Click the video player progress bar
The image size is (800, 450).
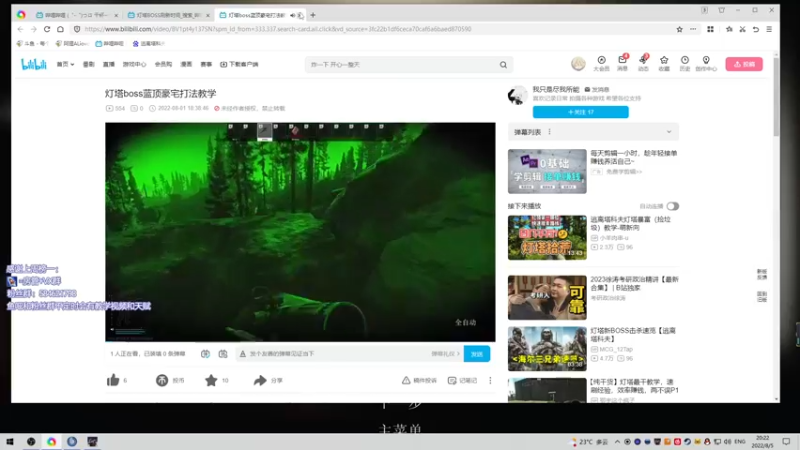click(x=300, y=341)
